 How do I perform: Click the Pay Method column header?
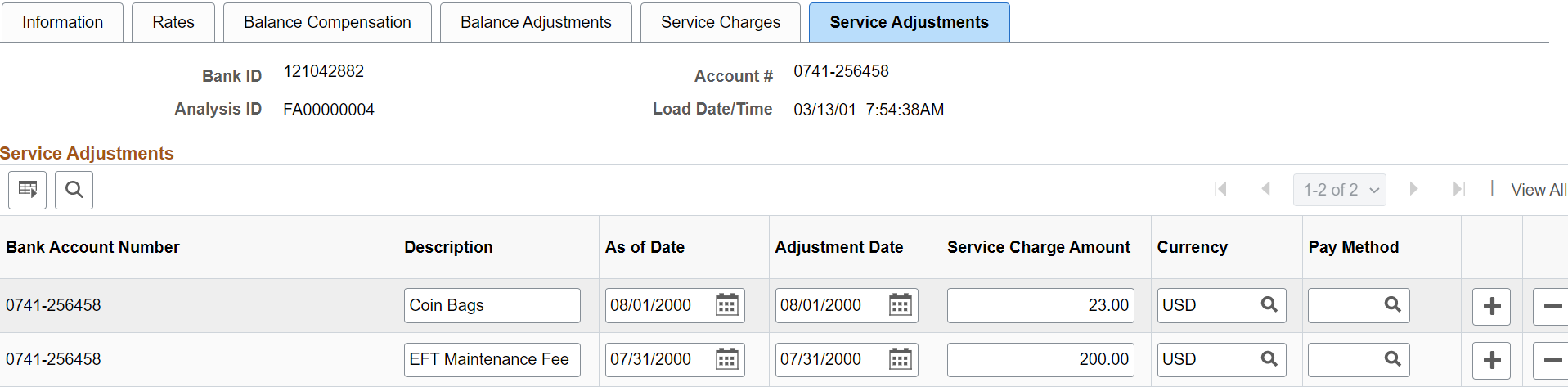(x=1354, y=247)
